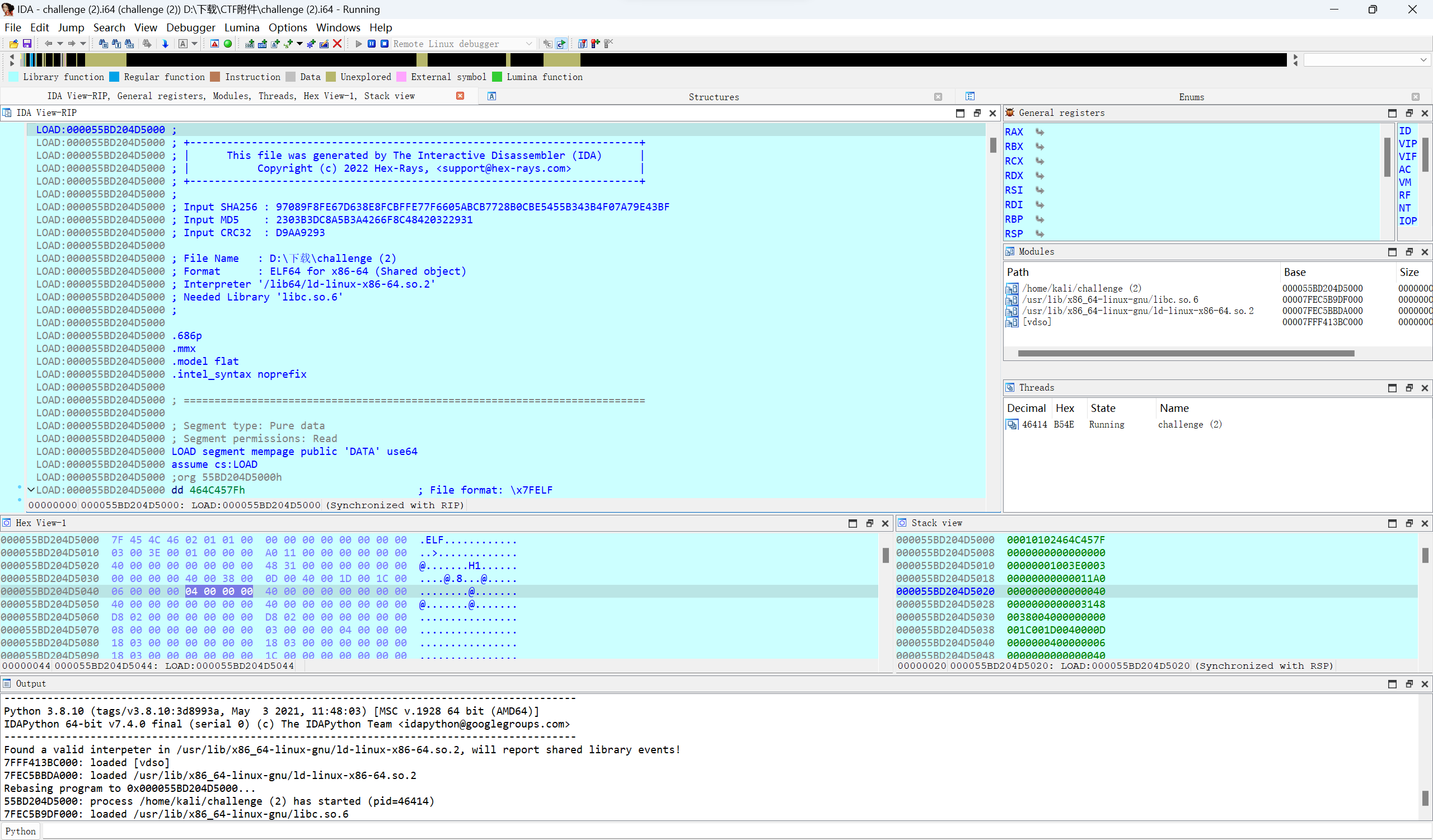Click the boxed letter A toolbar icon
Screen dimensions: 1433x840
[x=182, y=44]
